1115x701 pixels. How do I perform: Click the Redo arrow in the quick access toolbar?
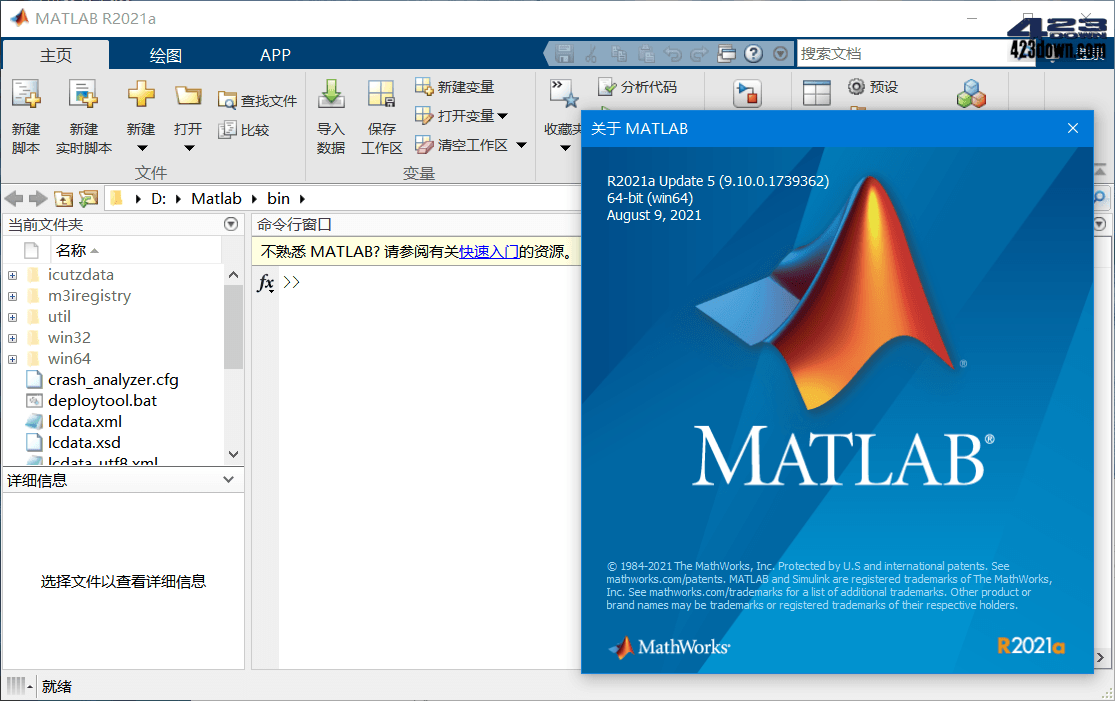point(700,53)
